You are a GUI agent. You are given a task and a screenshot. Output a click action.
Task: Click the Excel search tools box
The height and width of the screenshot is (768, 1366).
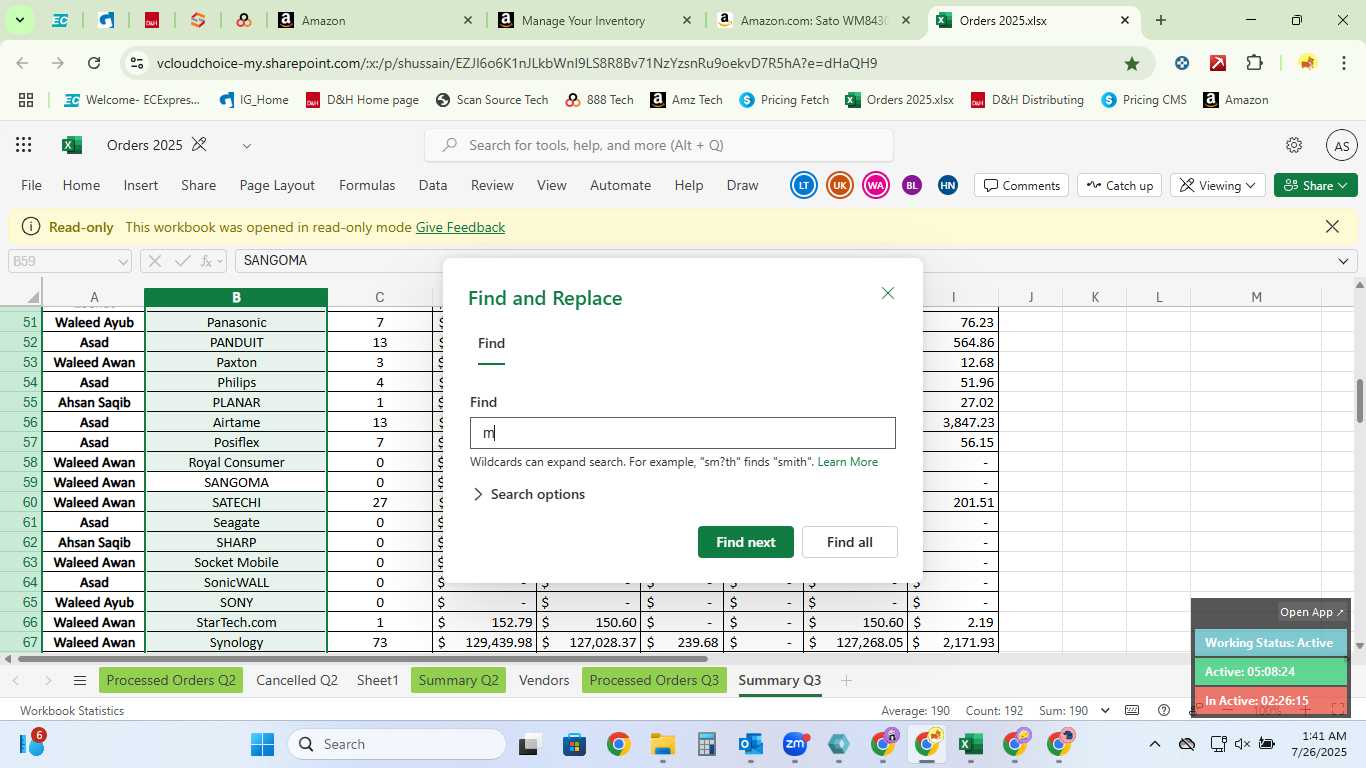point(659,145)
